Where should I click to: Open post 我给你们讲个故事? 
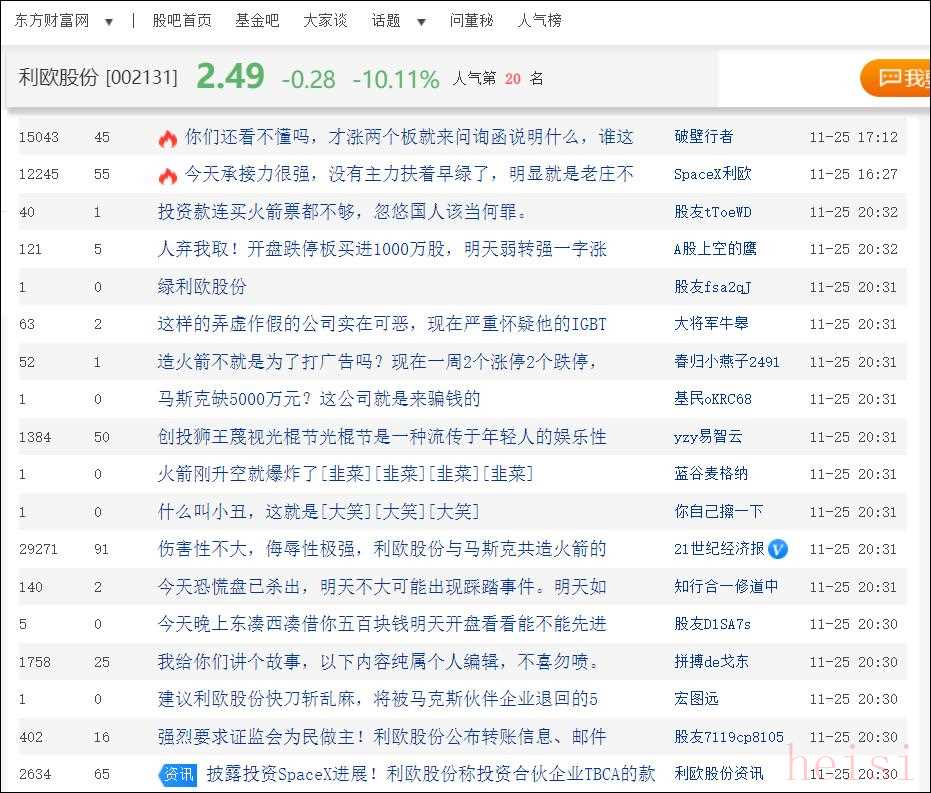[x=379, y=662]
